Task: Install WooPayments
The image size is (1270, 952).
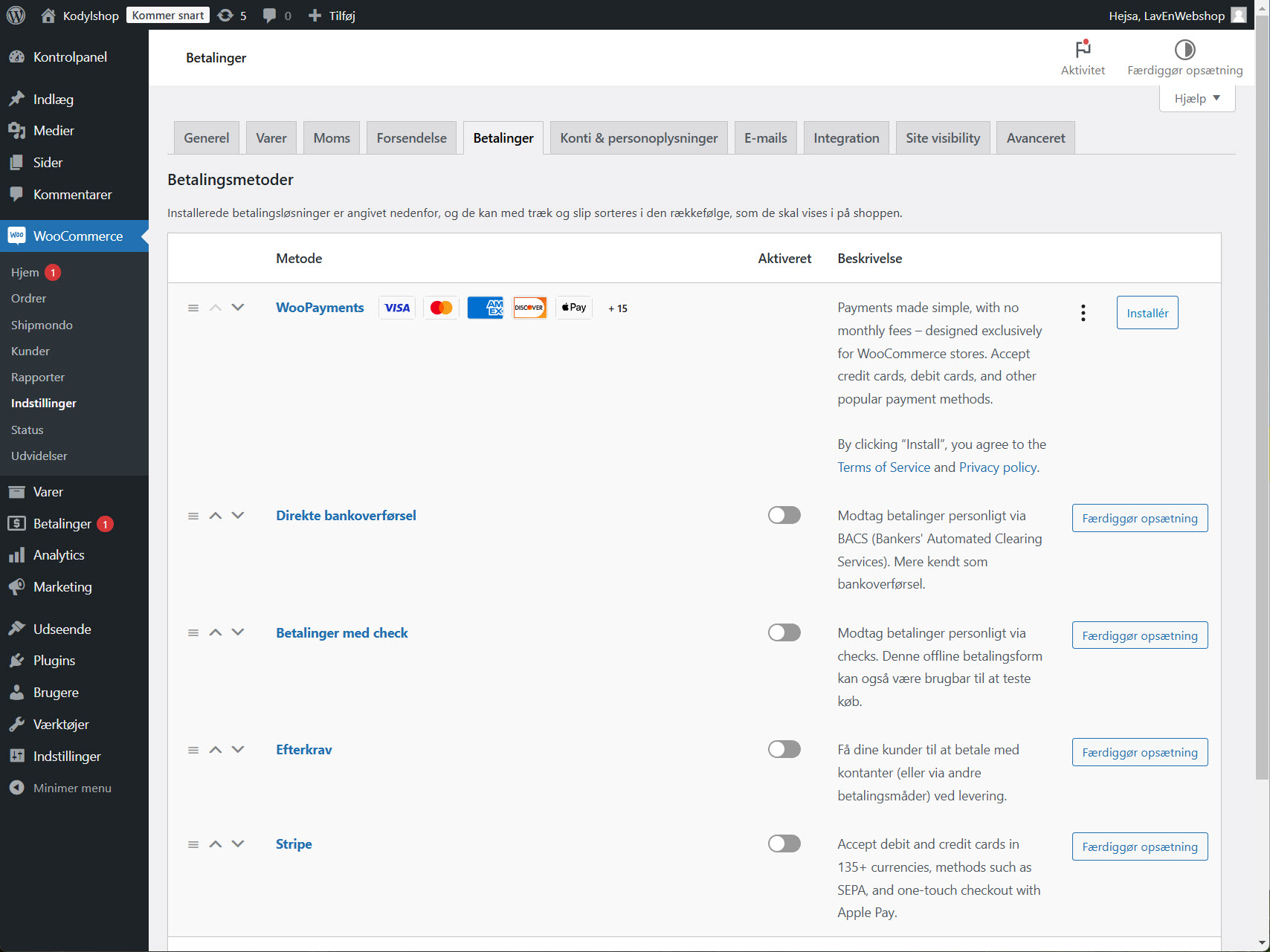Action: (x=1147, y=312)
